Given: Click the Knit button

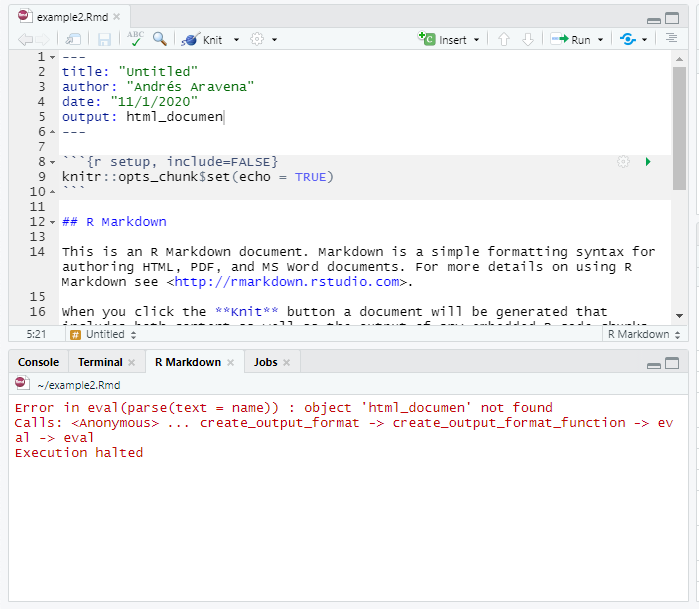Looking at the screenshot, I should (203, 40).
